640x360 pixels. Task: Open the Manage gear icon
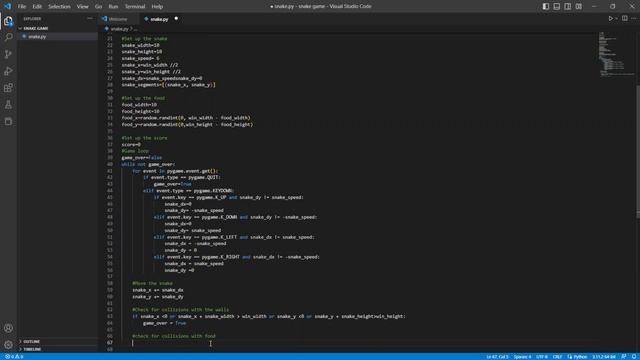[8, 345]
